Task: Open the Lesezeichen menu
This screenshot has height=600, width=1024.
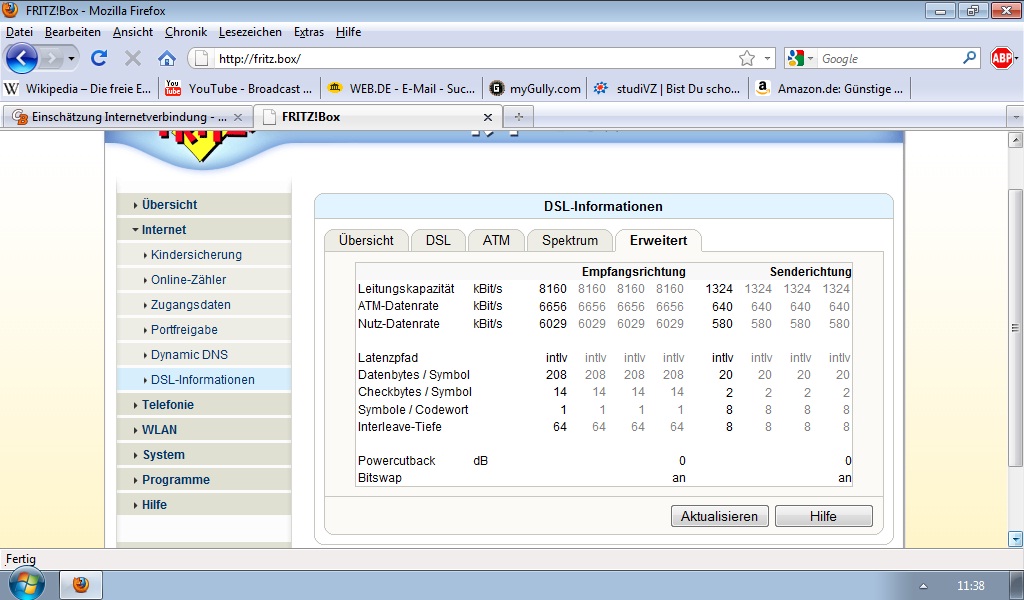Action: (x=250, y=32)
